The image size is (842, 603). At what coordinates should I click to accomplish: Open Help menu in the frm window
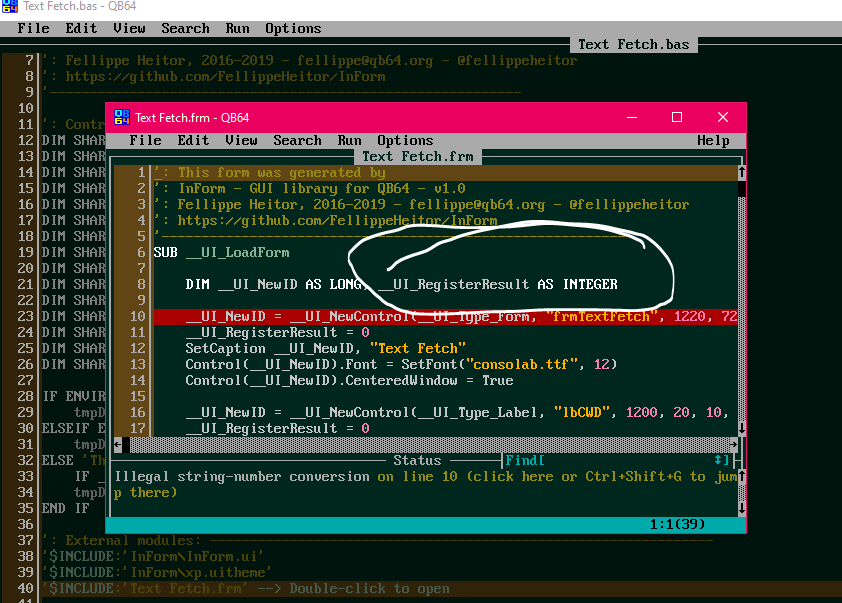(x=713, y=141)
